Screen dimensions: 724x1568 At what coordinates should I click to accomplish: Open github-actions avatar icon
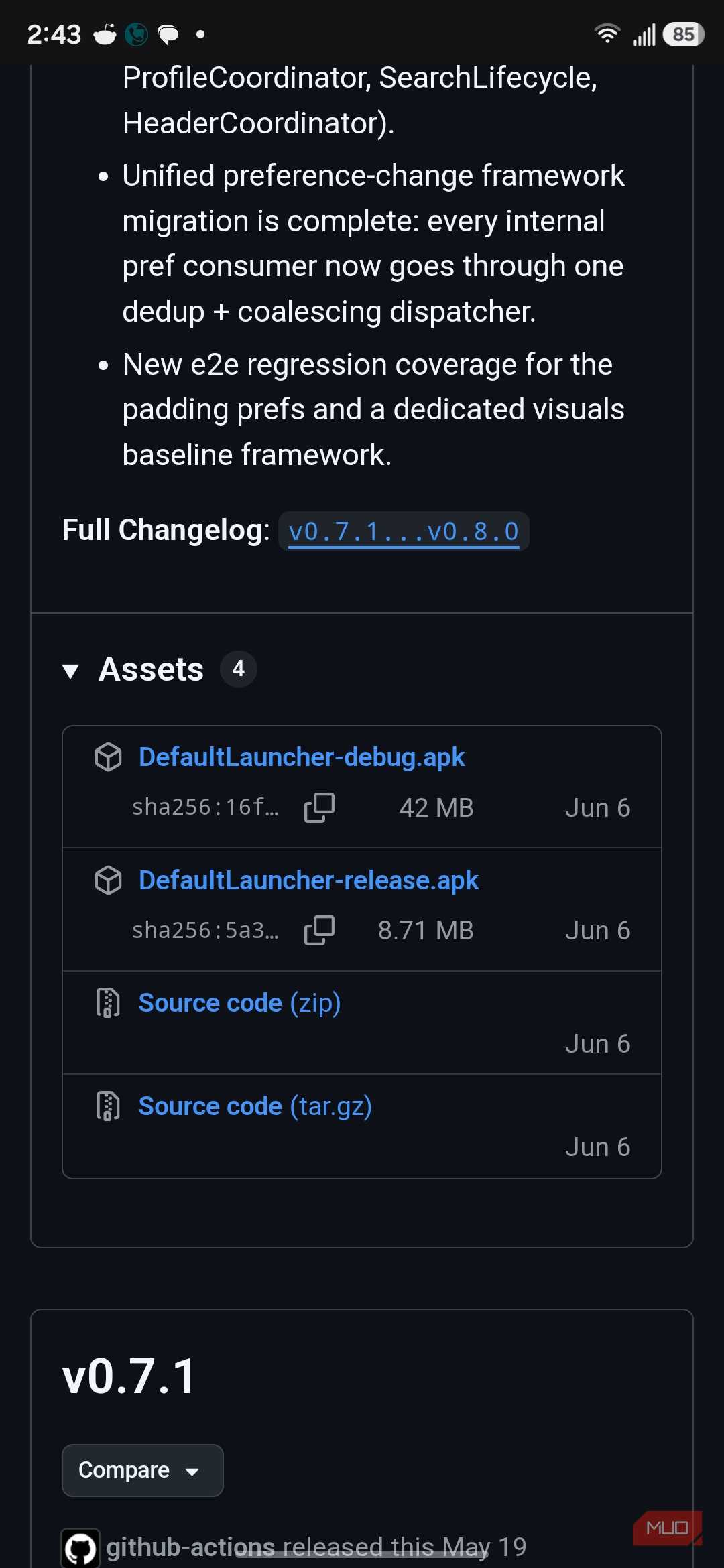[80, 1549]
